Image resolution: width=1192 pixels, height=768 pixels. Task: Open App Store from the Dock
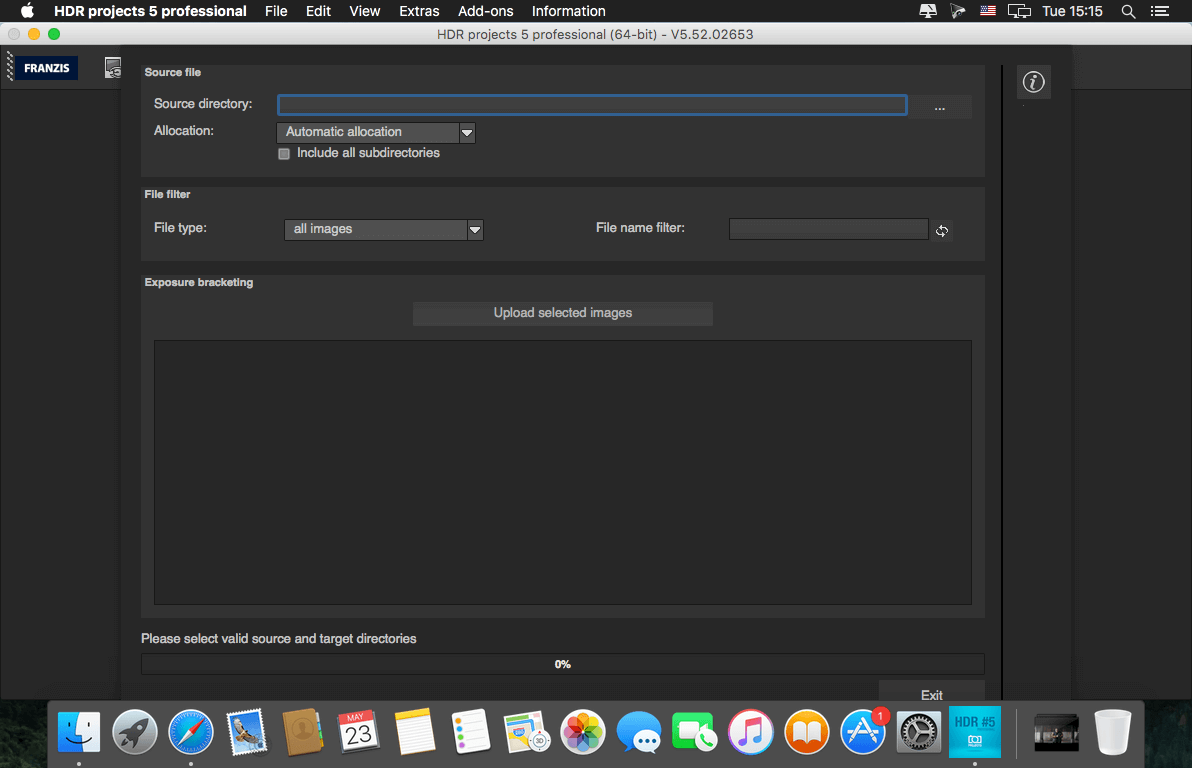863,732
